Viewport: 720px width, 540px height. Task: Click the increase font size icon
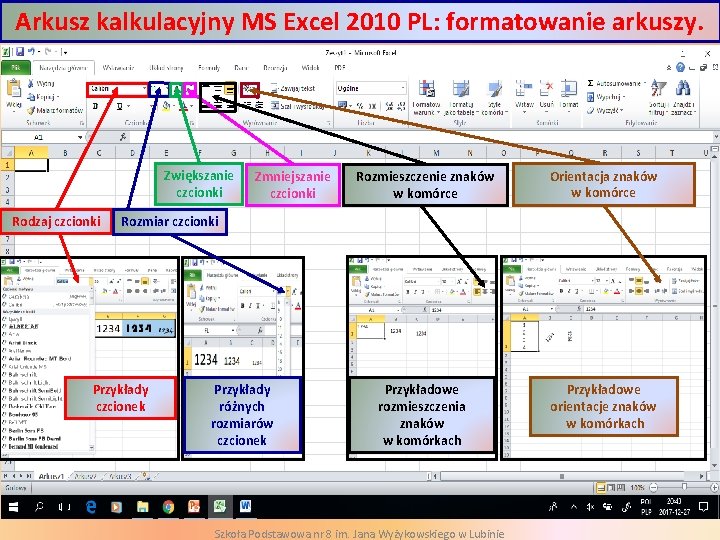pyautogui.click(x=176, y=89)
